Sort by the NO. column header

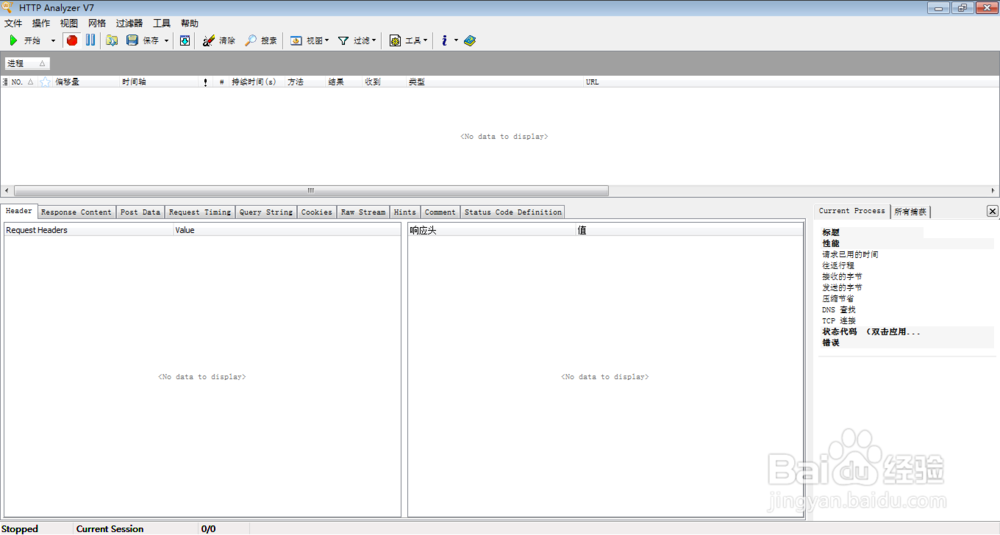21,82
